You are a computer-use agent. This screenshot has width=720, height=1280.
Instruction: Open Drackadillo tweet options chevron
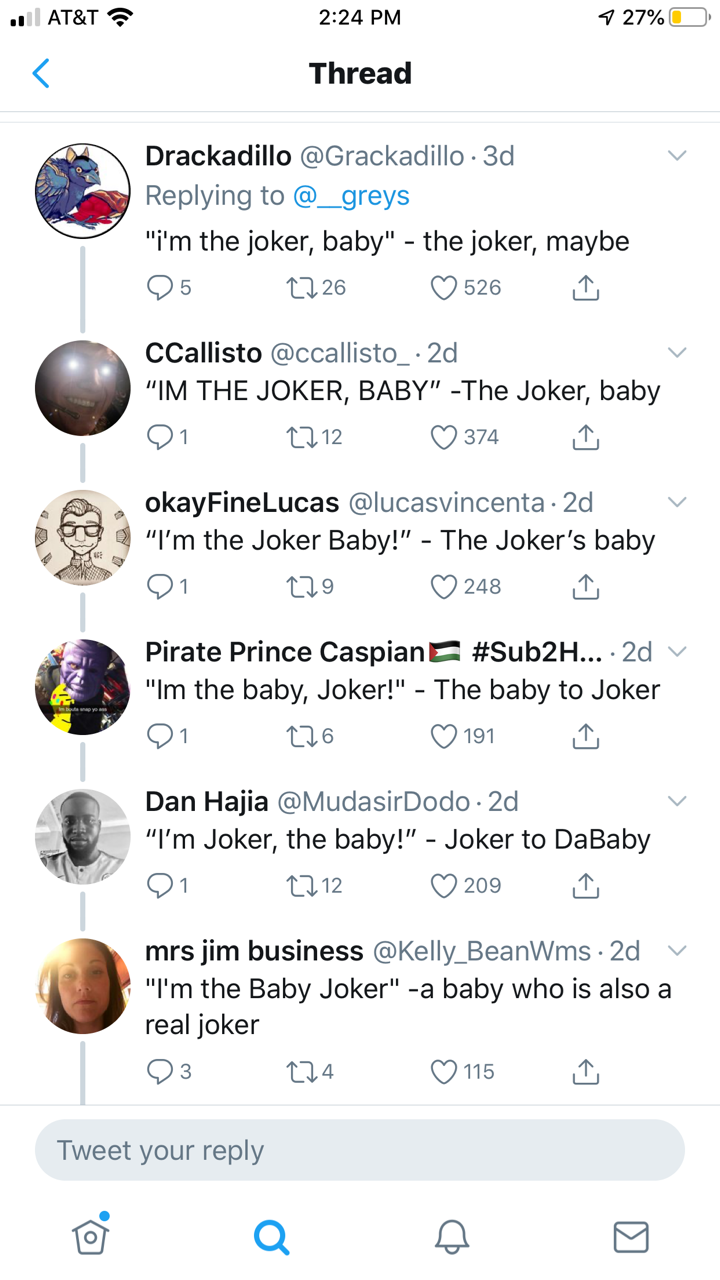[x=677, y=156]
